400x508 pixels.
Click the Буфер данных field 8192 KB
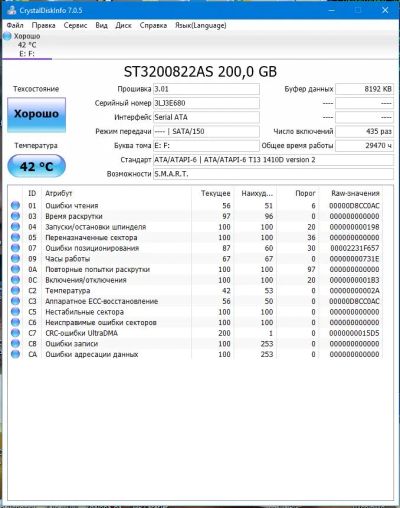click(x=364, y=89)
